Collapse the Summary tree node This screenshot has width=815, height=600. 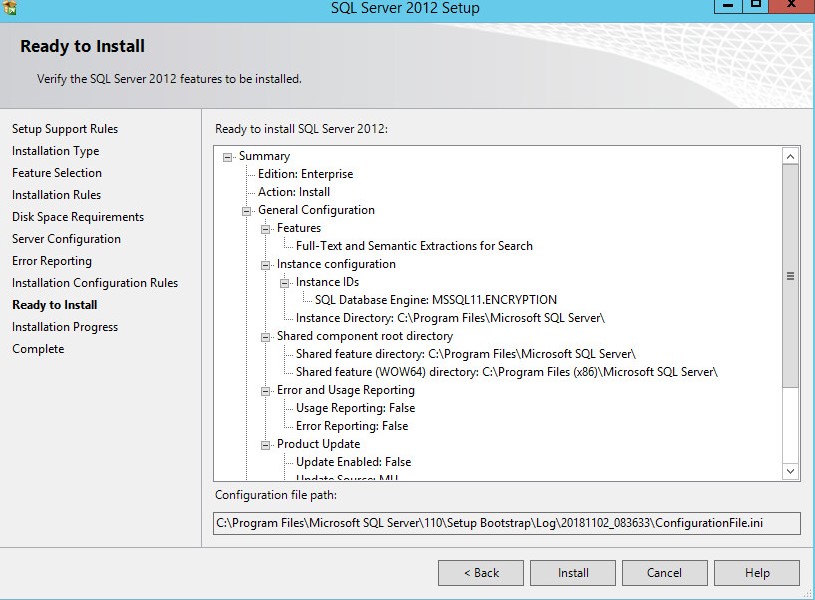tap(227, 157)
